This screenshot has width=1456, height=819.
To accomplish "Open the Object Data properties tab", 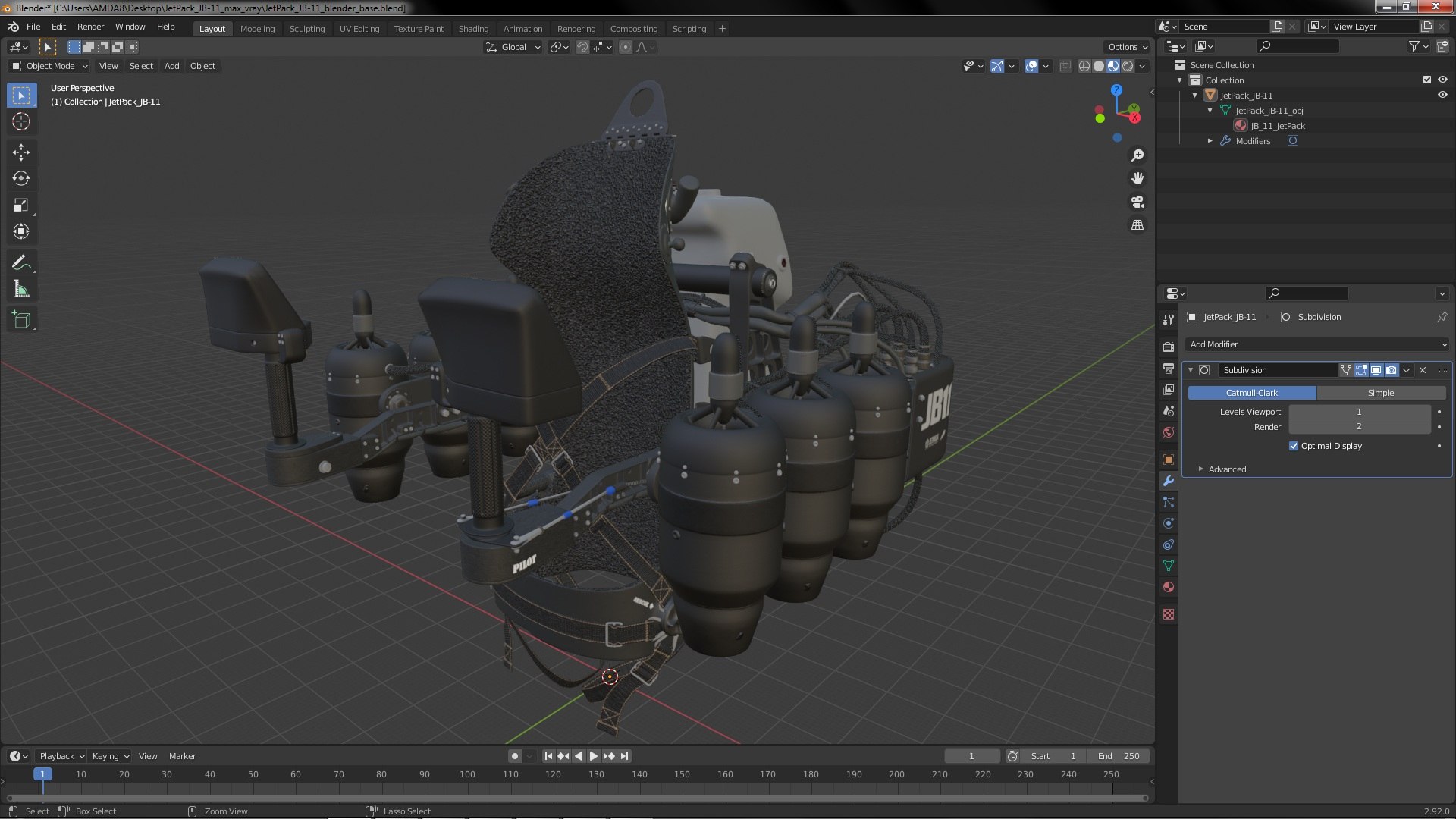I will [x=1168, y=566].
